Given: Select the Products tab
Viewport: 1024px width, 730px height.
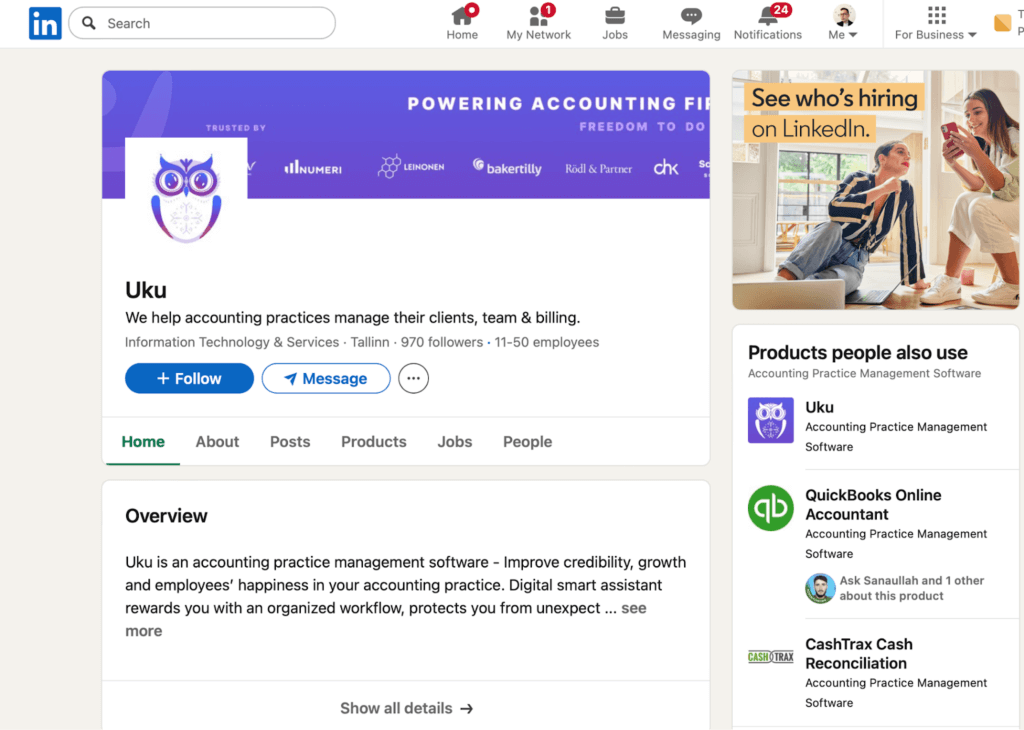Looking at the screenshot, I should (373, 442).
